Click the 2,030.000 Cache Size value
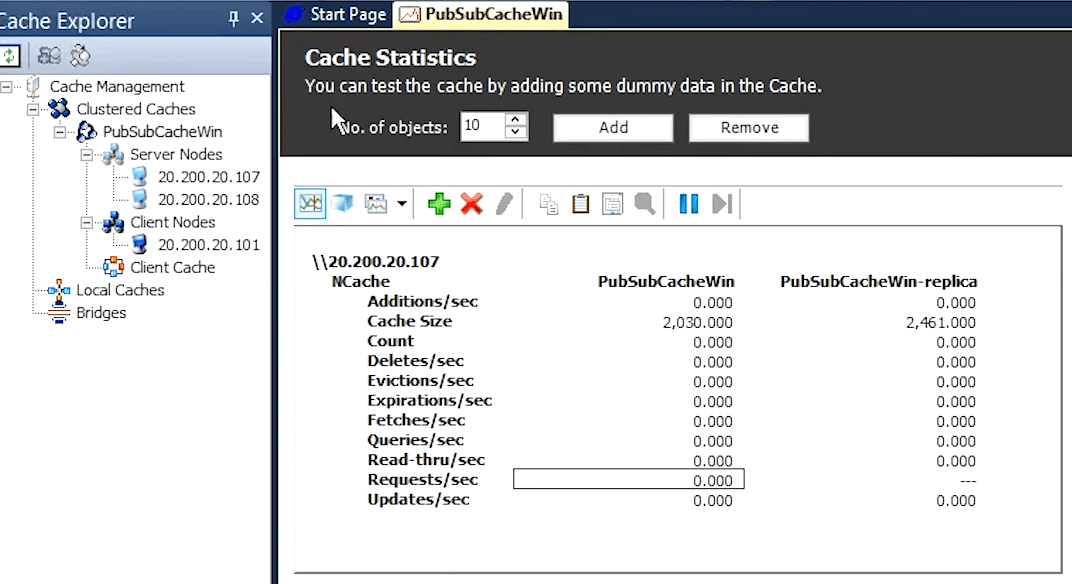 coord(697,323)
